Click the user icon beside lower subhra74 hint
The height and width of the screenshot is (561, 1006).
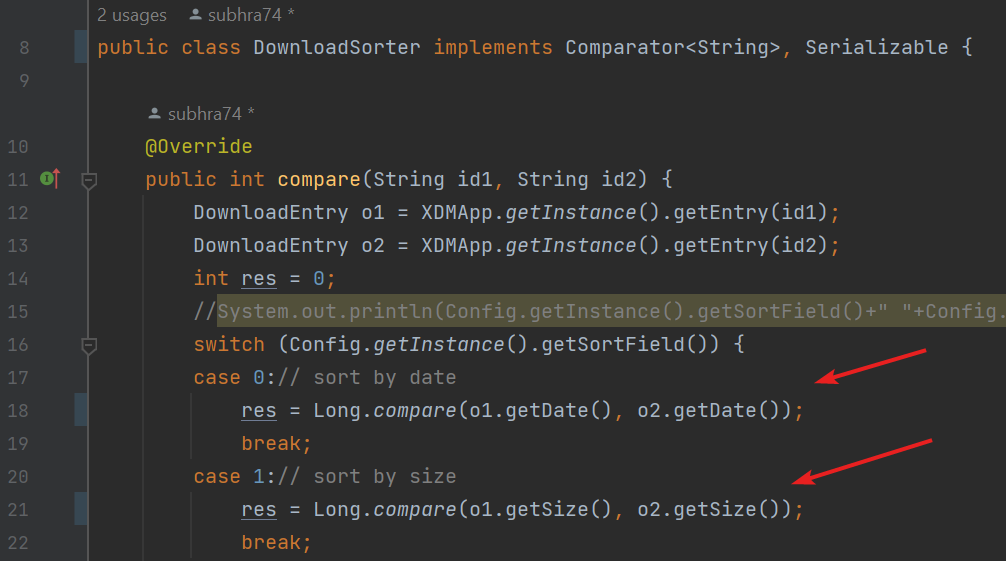[154, 114]
